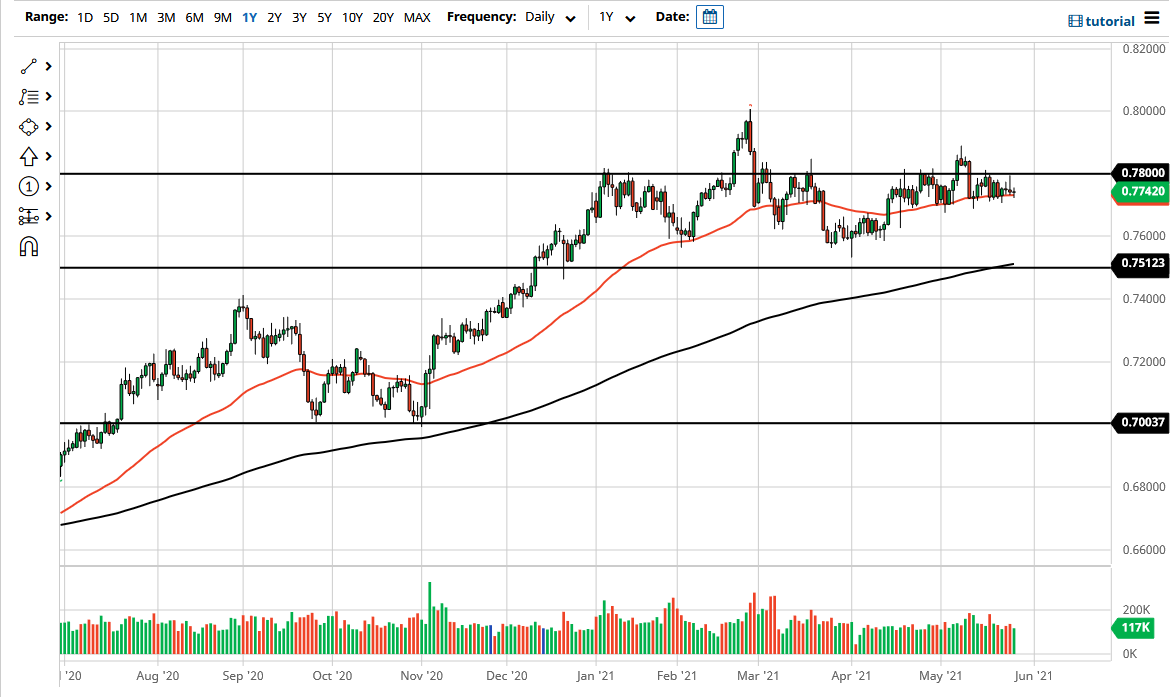Open the Date calendar picker
Screen dimensions: 1175x697
(x=709, y=16)
